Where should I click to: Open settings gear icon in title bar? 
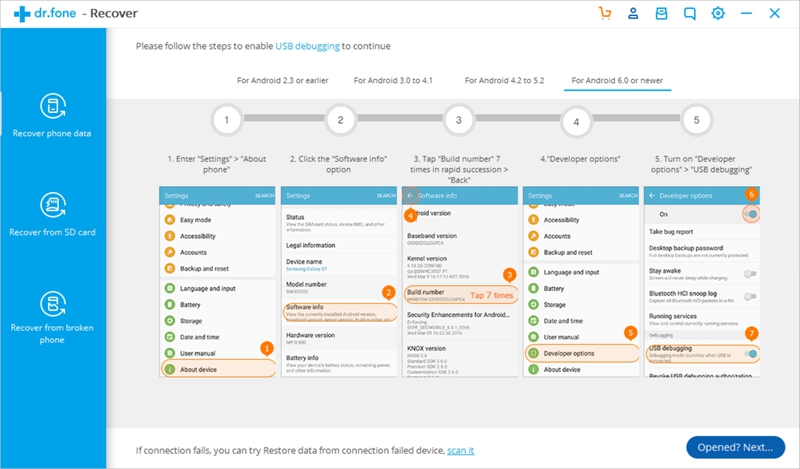[718, 13]
